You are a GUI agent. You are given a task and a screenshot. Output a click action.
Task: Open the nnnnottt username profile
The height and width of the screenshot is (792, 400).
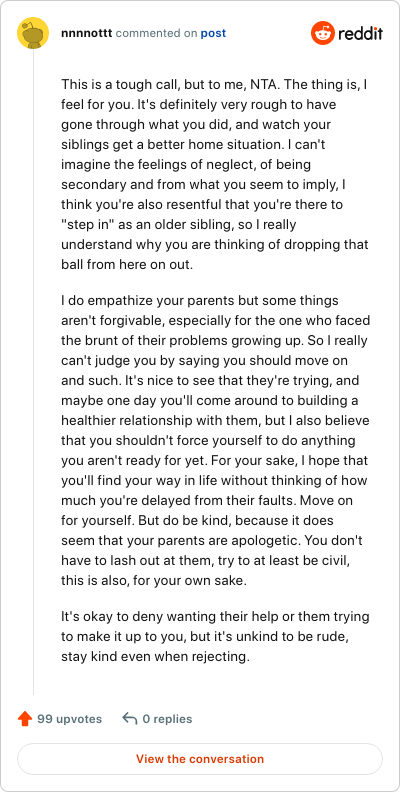click(x=86, y=33)
